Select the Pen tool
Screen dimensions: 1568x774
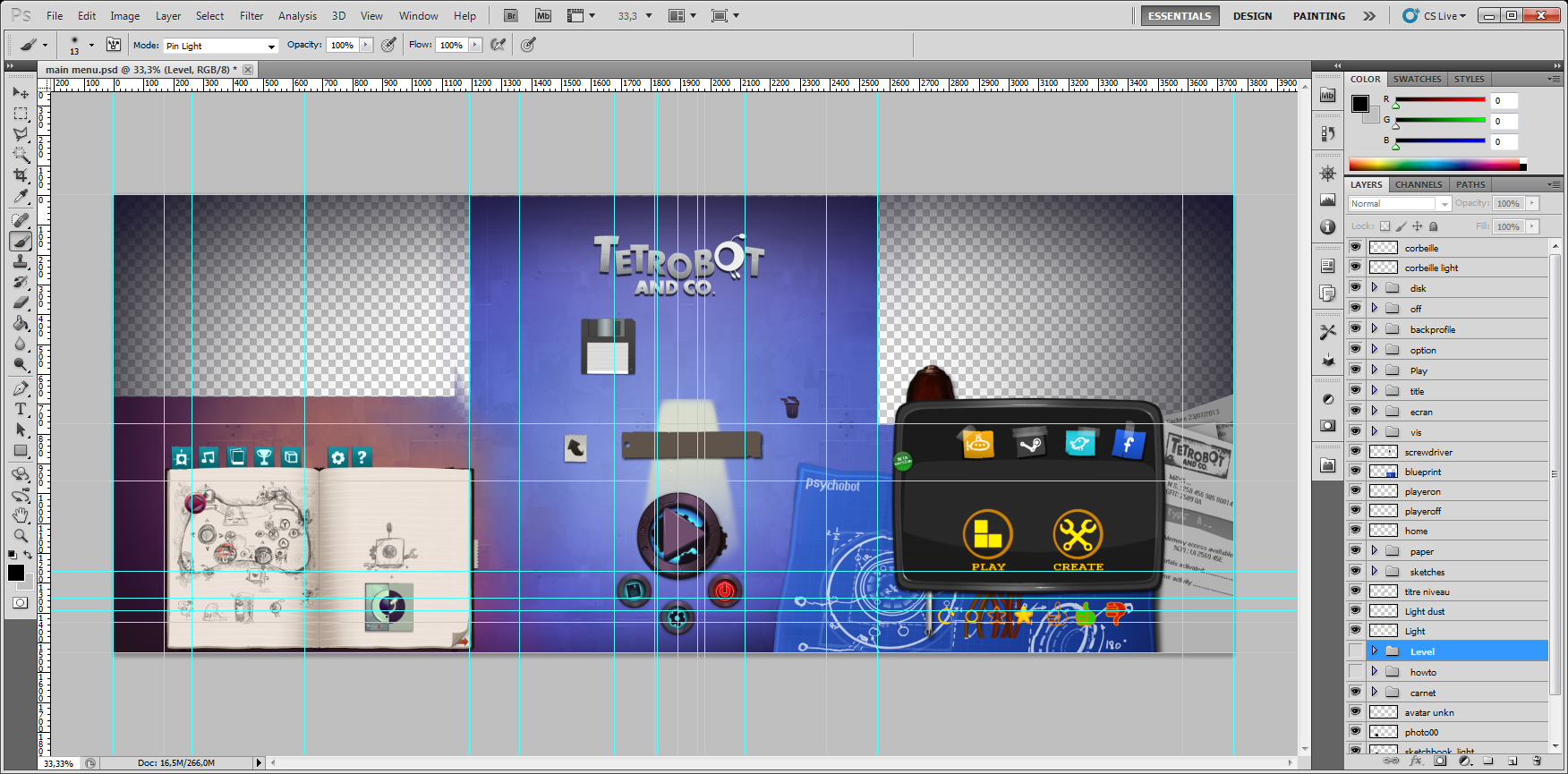[21, 388]
